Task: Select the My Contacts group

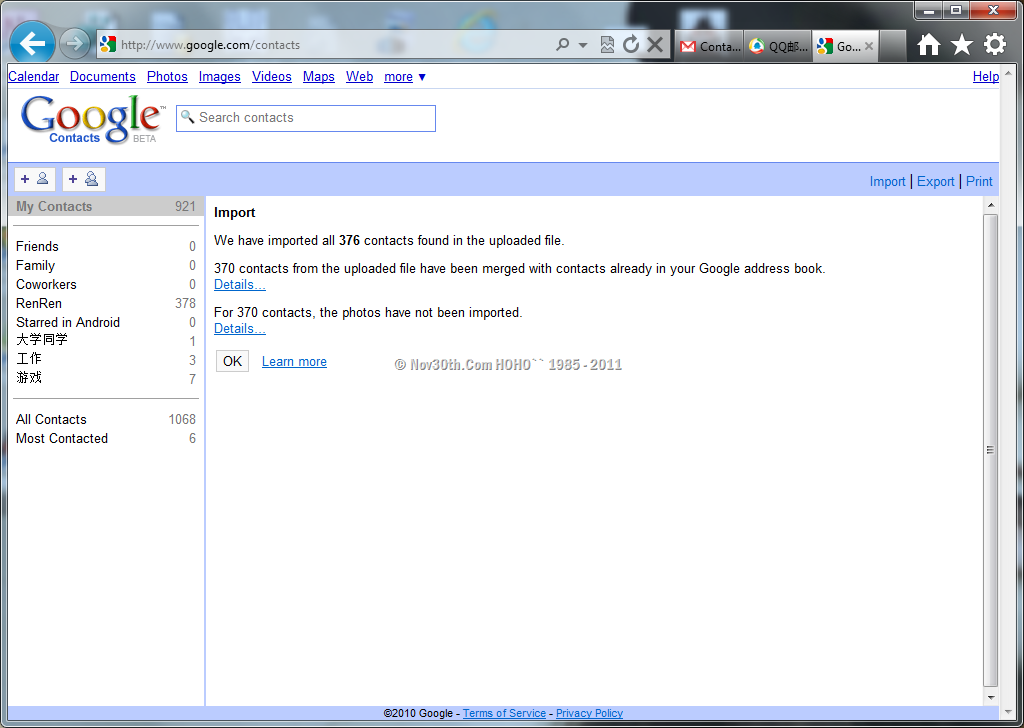Action: (106, 206)
